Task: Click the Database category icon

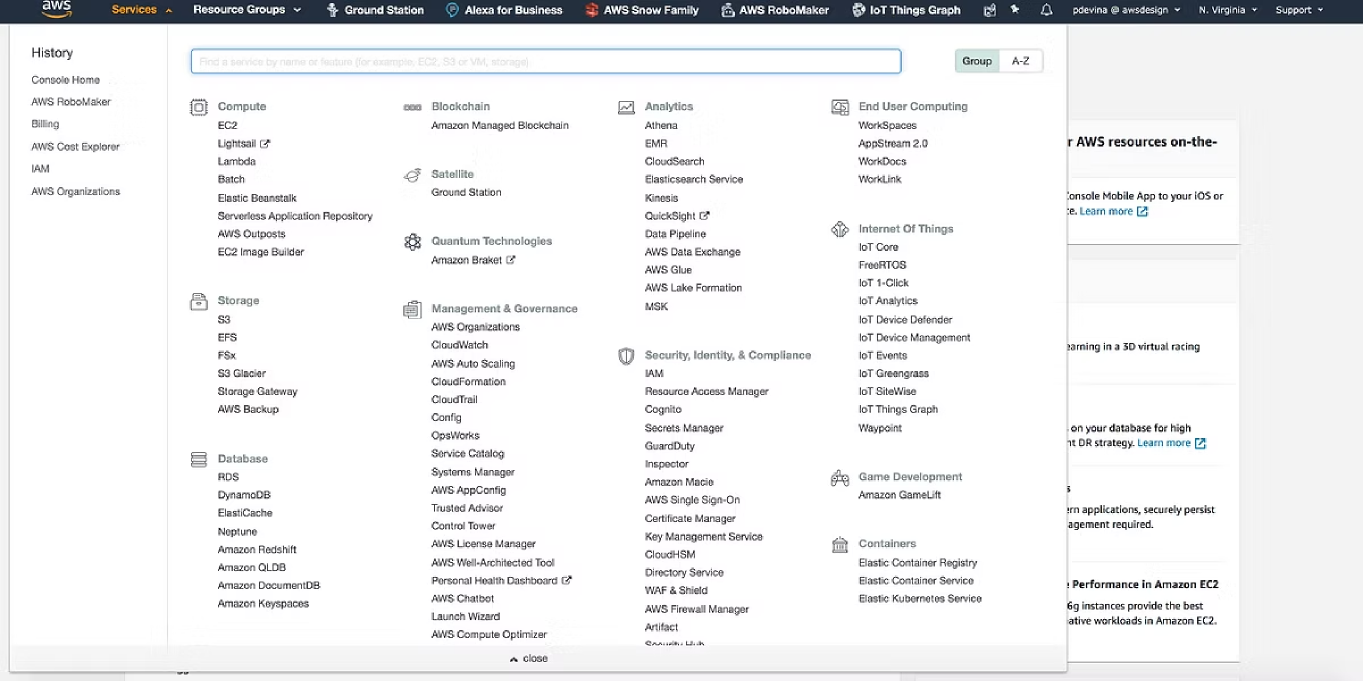Action: pos(199,459)
